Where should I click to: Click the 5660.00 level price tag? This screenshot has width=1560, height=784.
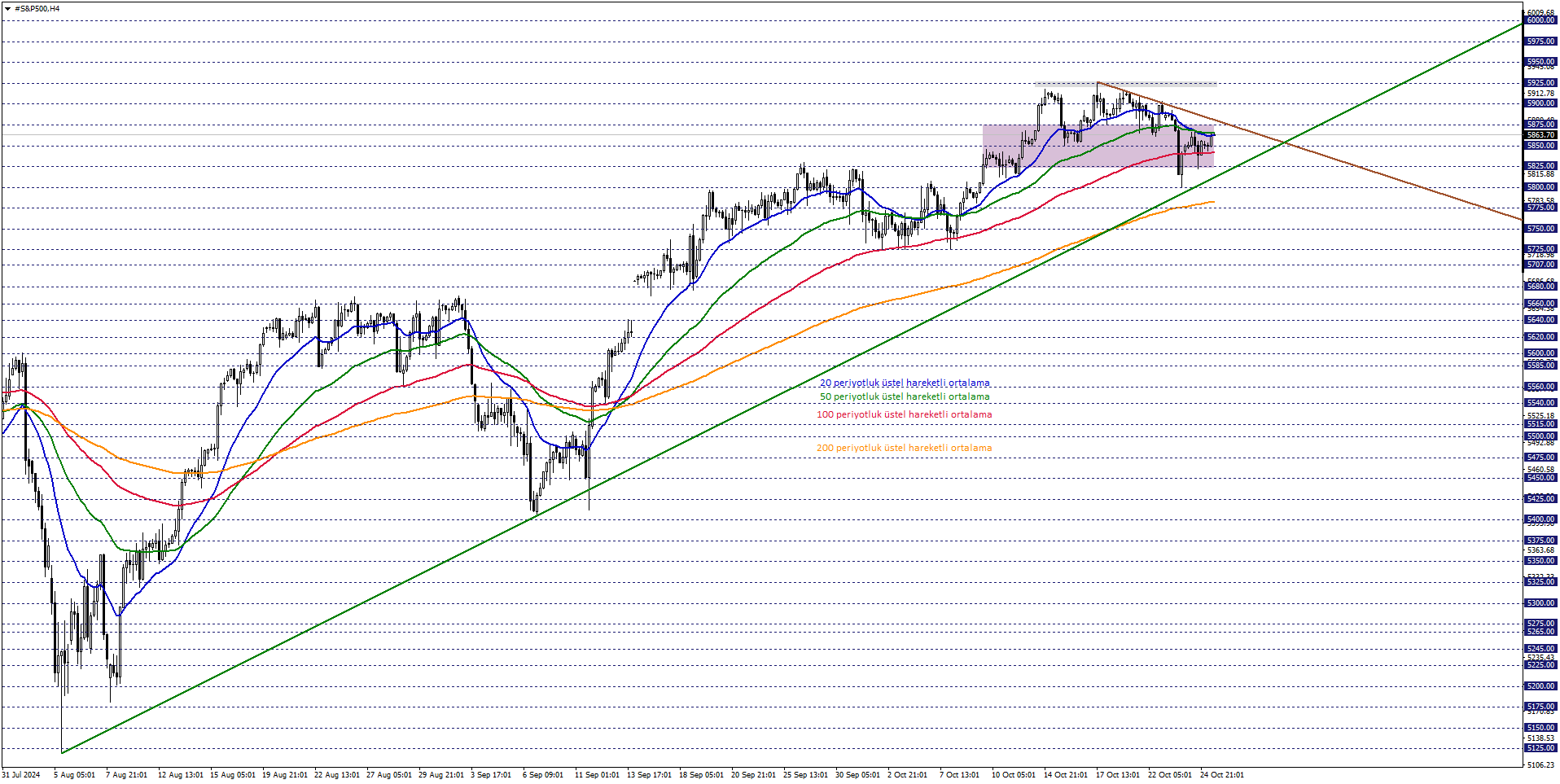[x=1540, y=304]
